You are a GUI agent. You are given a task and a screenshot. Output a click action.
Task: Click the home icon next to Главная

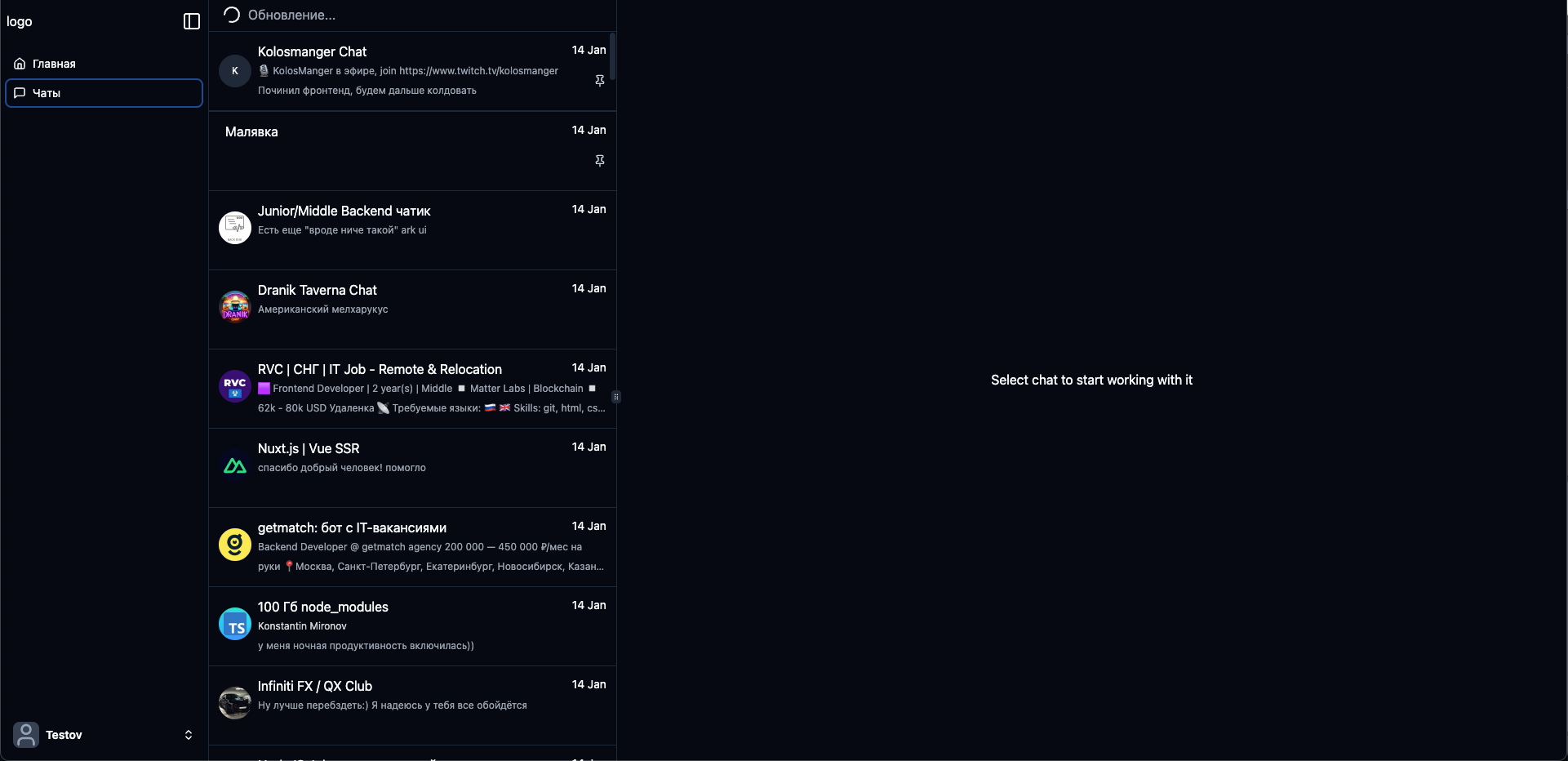pyautogui.click(x=20, y=64)
